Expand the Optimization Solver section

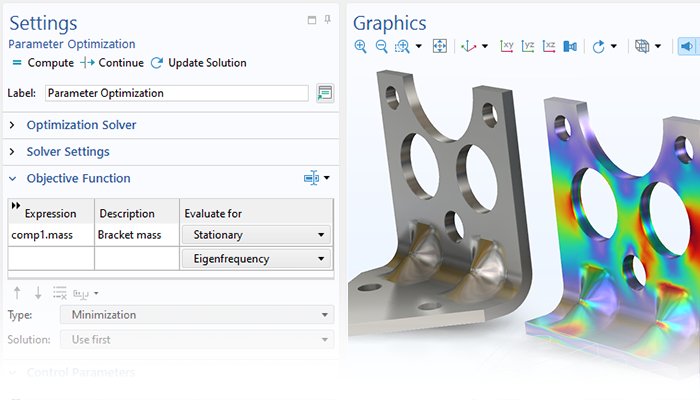tap(12, 125)
